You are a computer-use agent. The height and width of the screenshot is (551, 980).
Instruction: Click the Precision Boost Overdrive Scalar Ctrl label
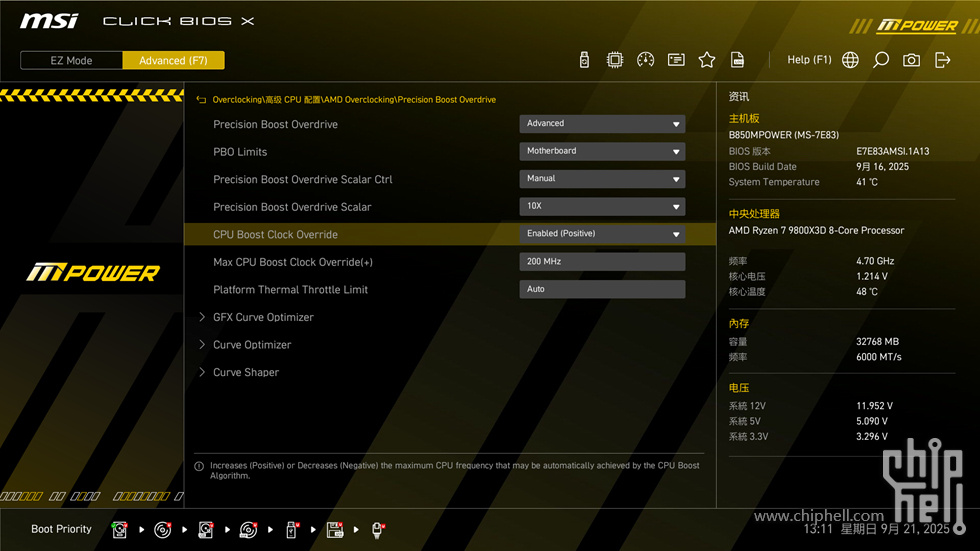302,180
